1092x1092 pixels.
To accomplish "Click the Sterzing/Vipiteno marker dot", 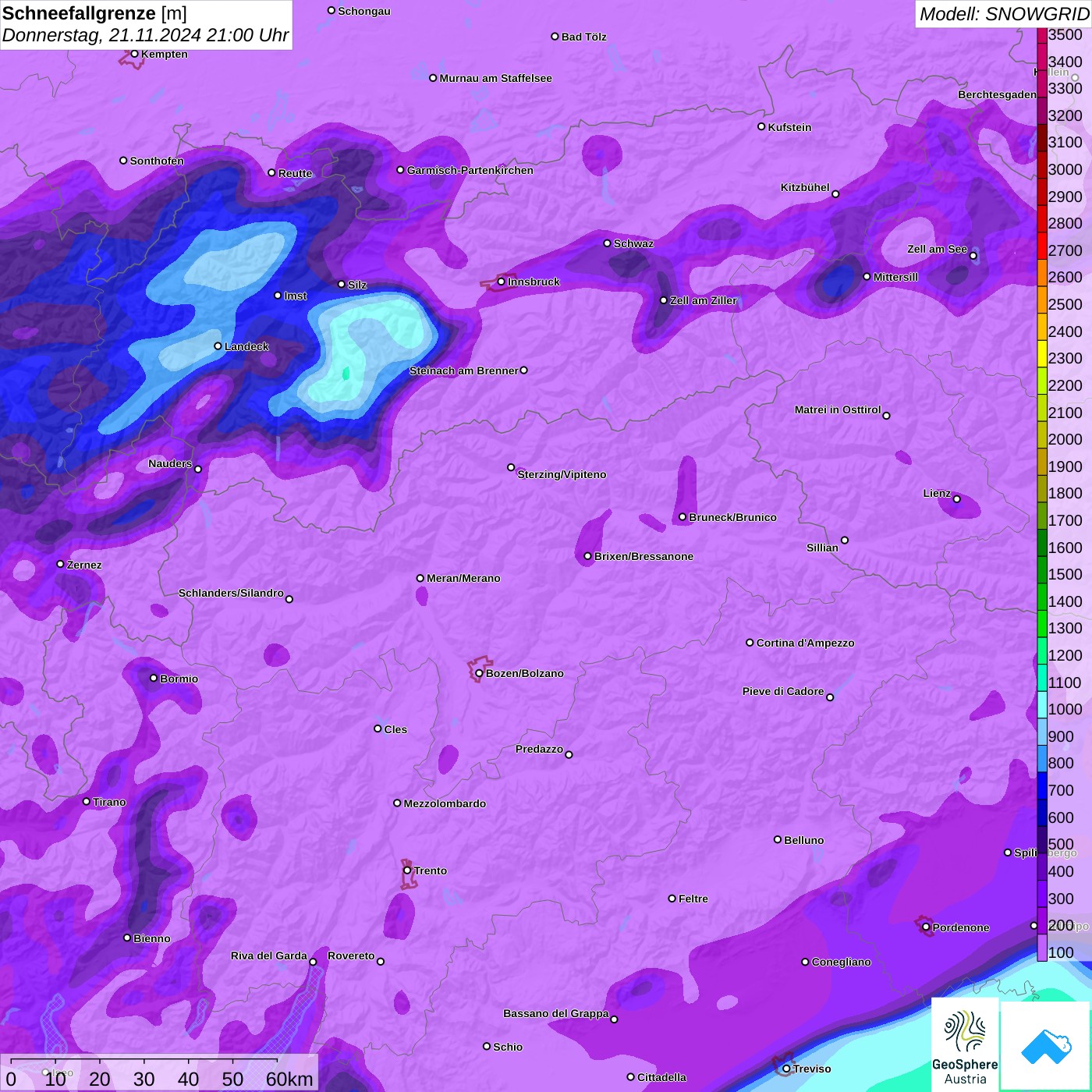I will click(x=512, y=467).
